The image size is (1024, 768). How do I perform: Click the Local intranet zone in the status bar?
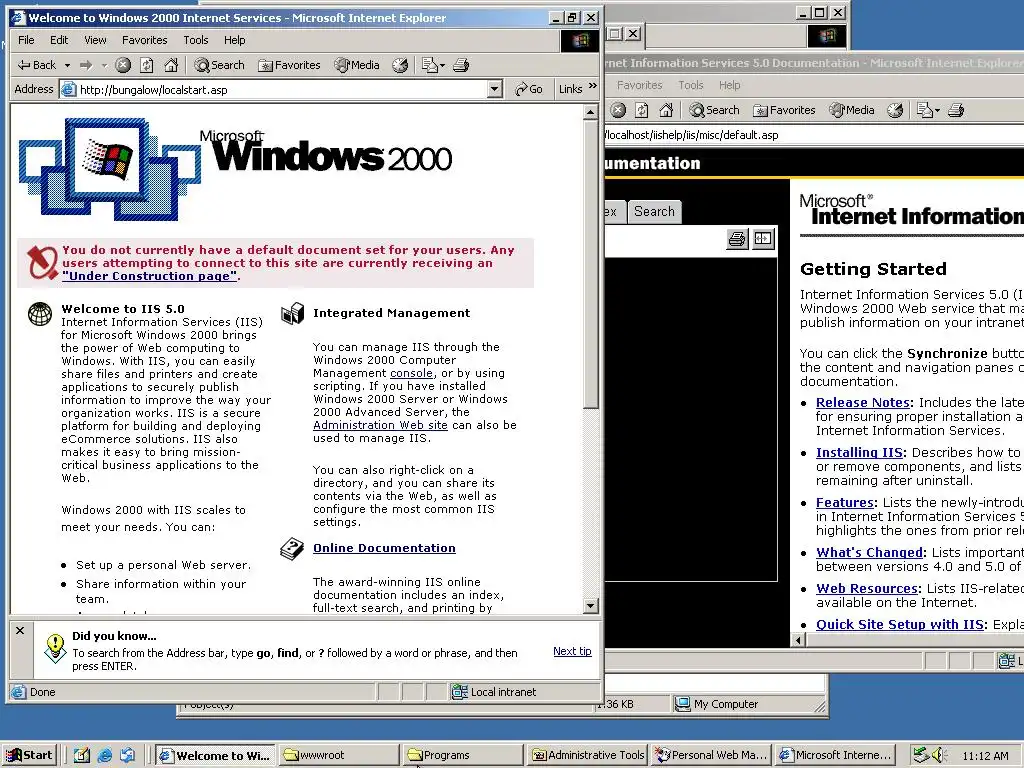[495, 692]
